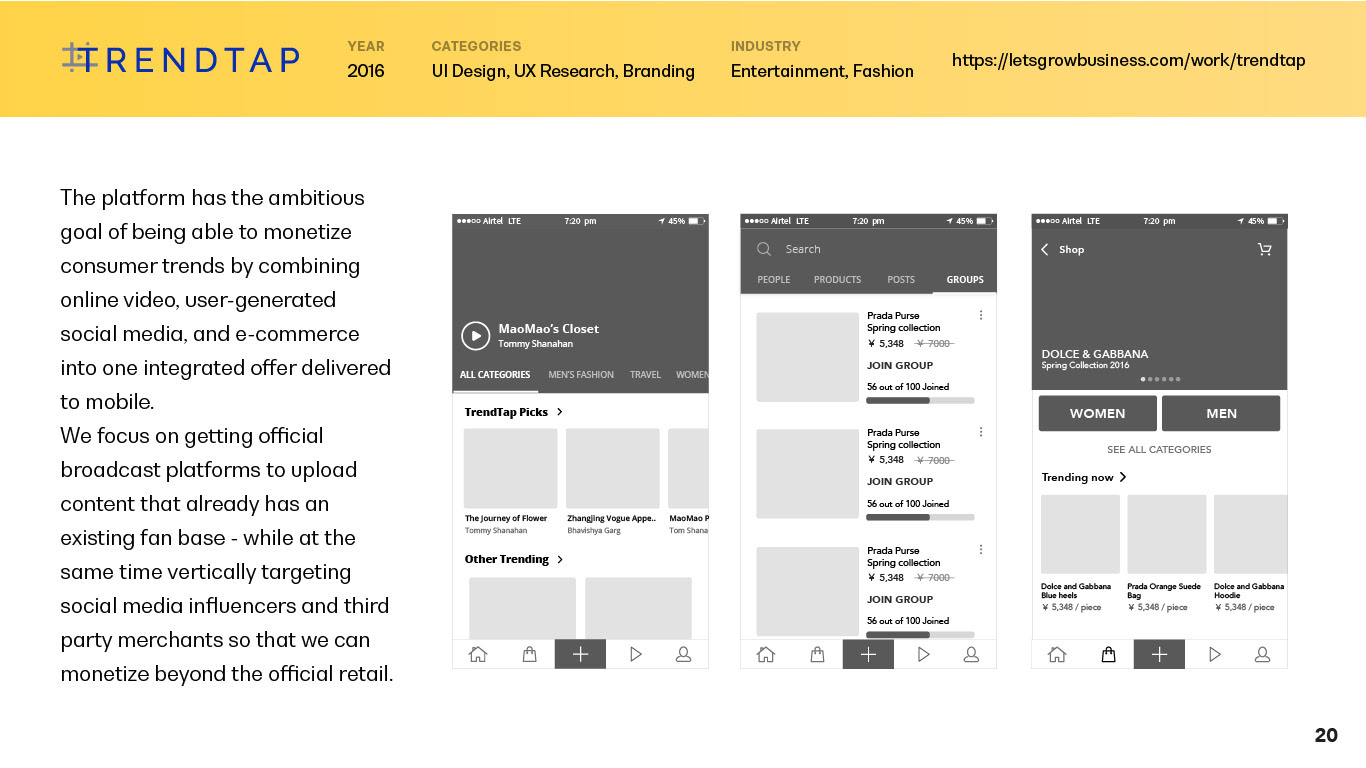
Task: Go back using Shop back arrow
Action: [x=1045, y=249]
